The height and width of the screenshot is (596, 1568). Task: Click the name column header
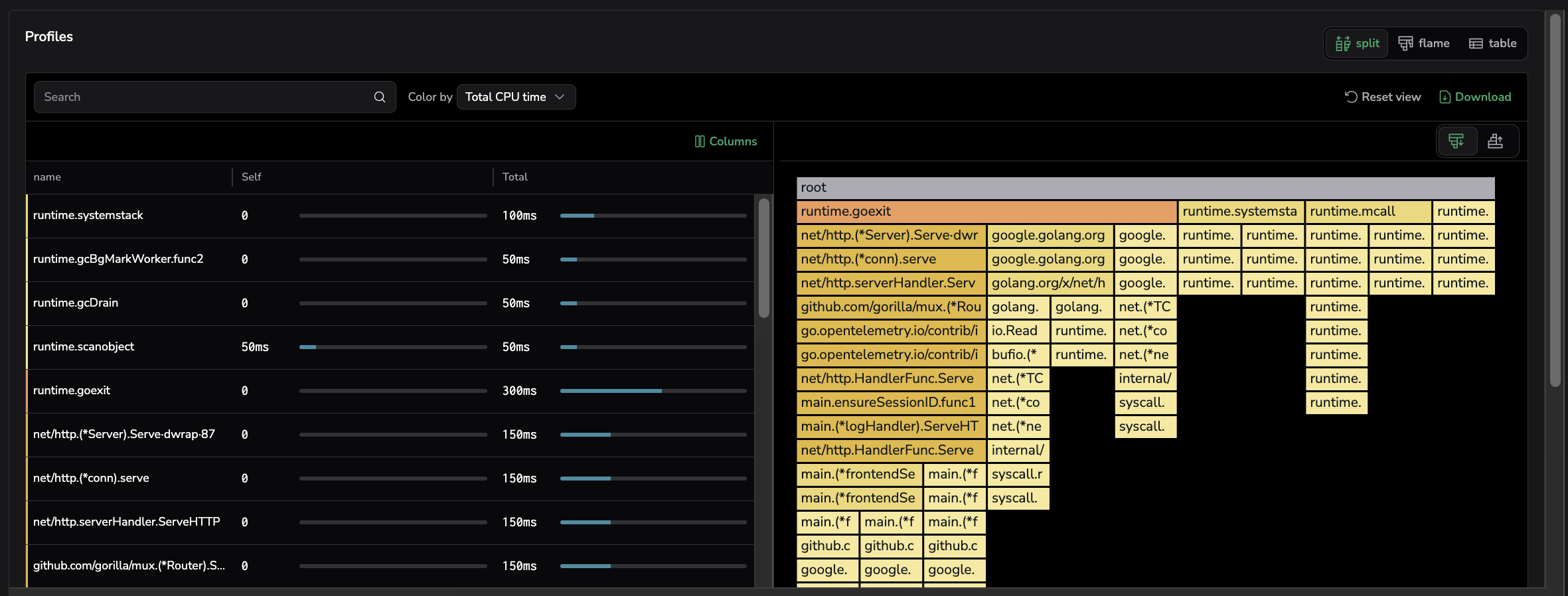click(47, 177)
